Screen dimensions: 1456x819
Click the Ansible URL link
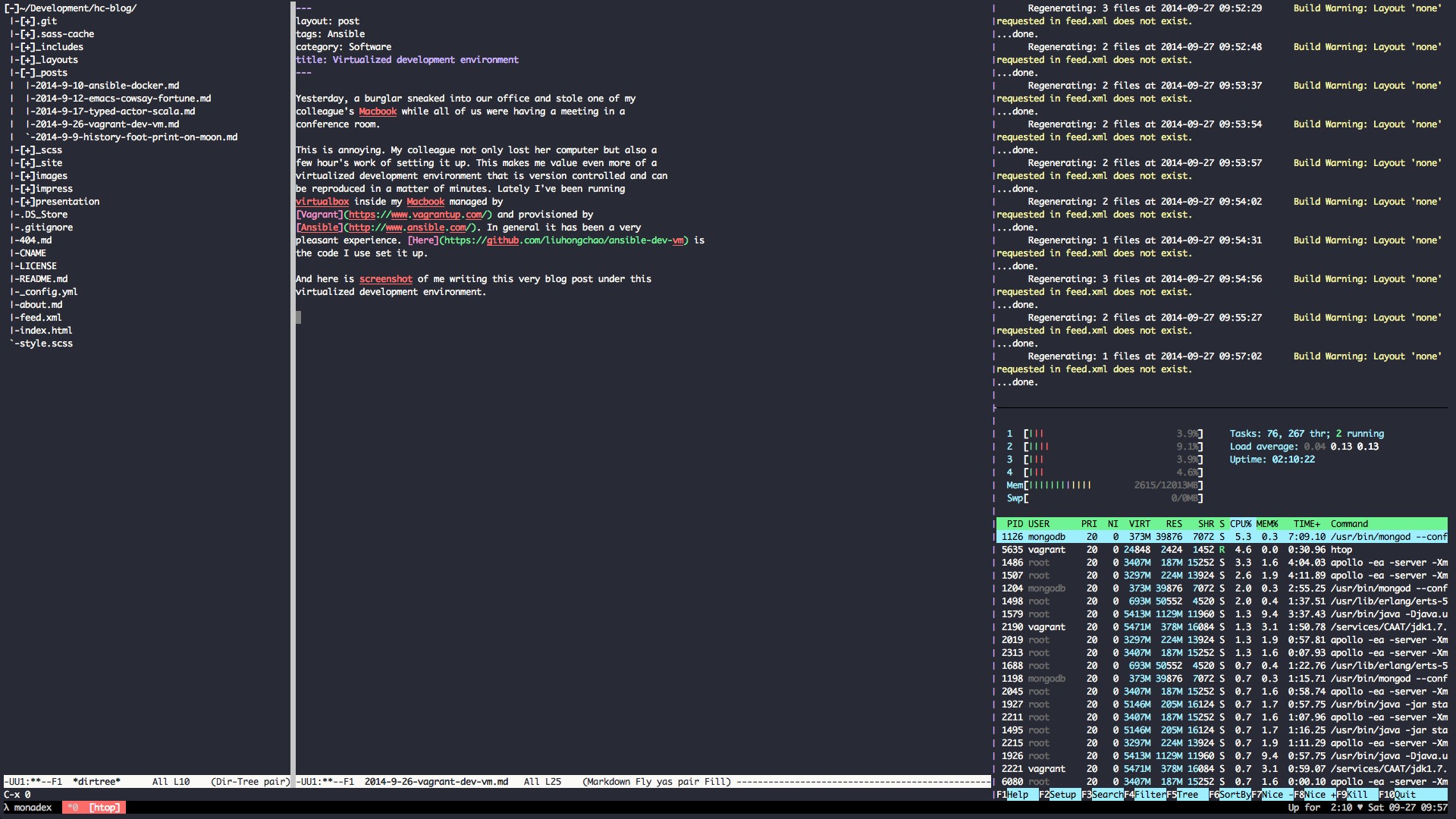(x=410, y=227)
